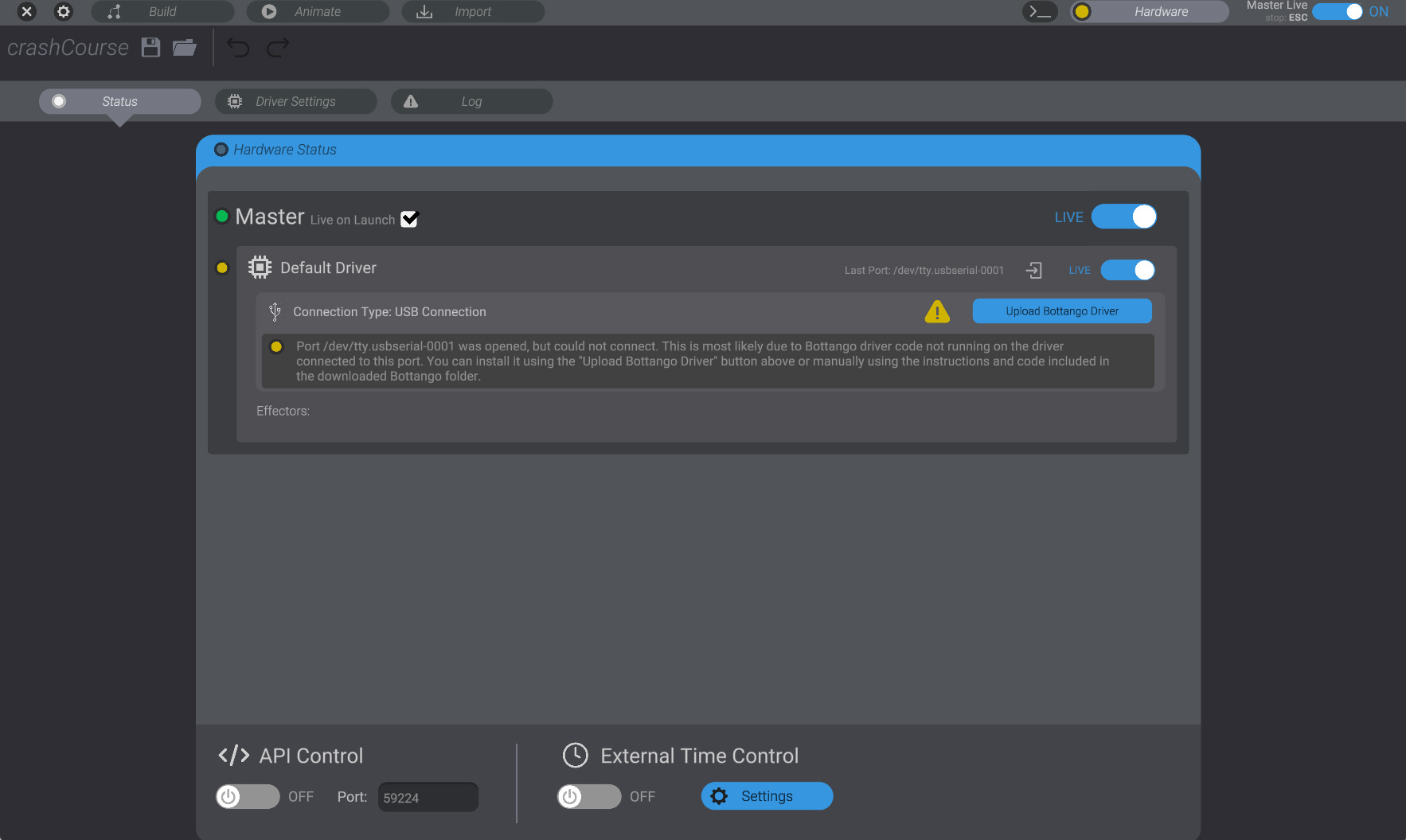Click the API port number field
Screen dimensions: 1406x840
[428, 797]
